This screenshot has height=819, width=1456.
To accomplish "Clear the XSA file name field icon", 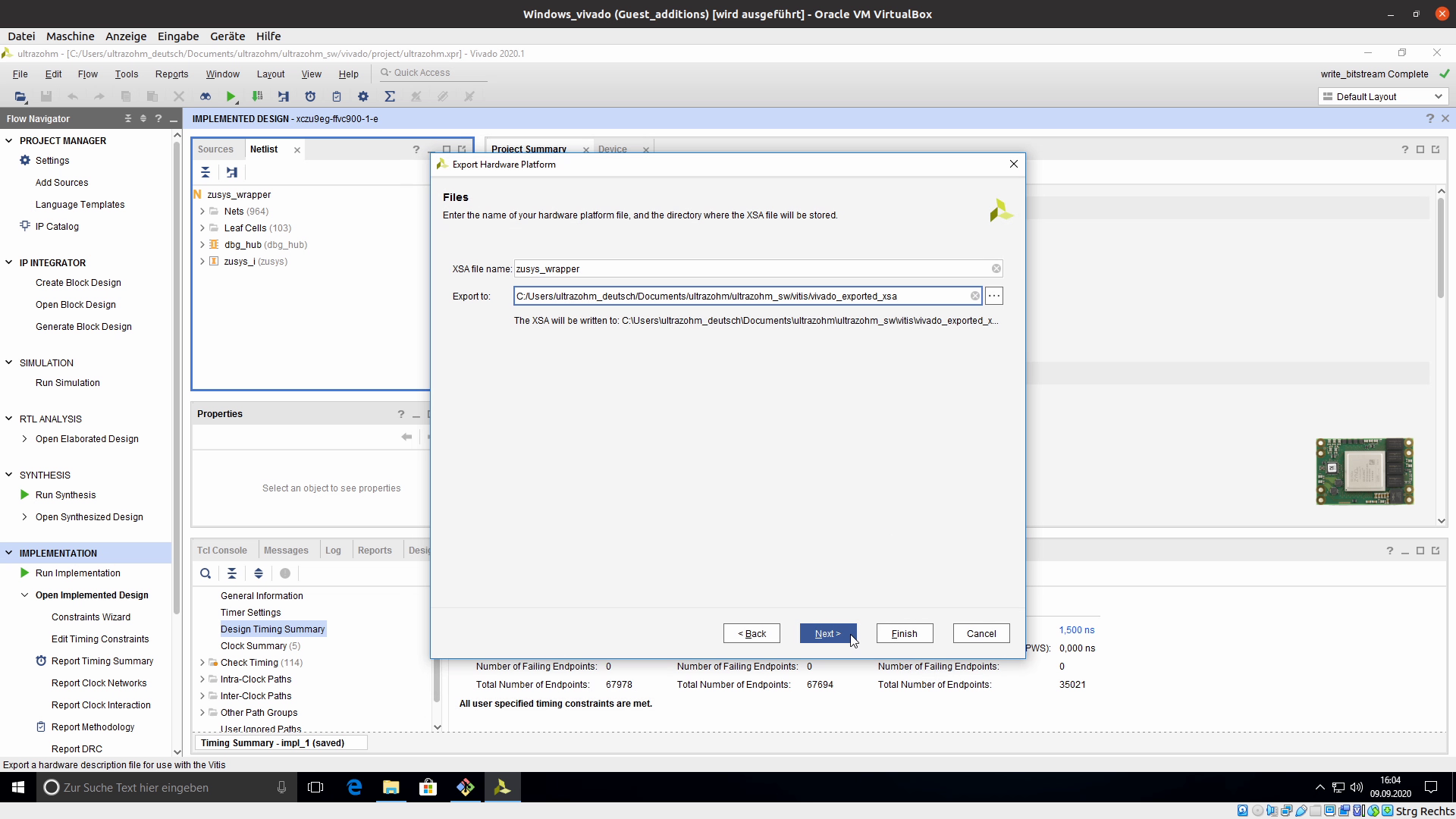I will click(996, 268).
